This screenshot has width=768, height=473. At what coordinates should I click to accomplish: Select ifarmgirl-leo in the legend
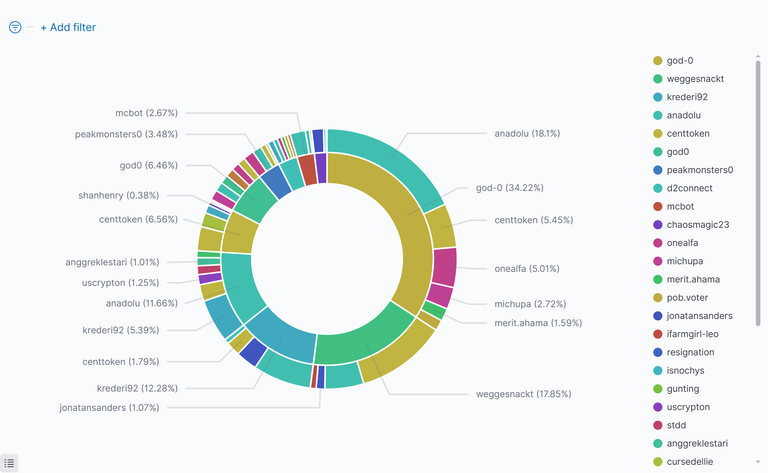[x=692, y=334]
